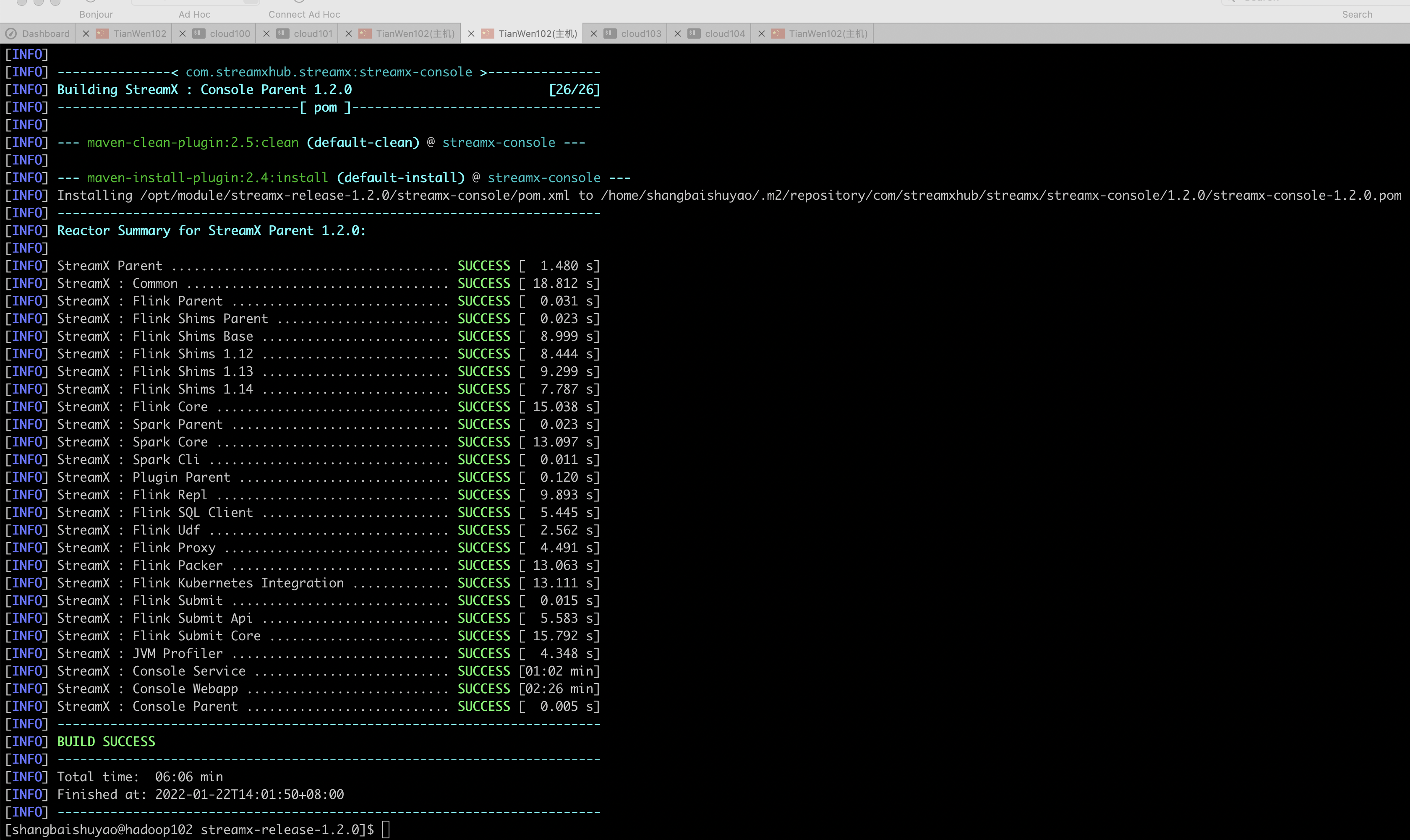Close the cloud103 tab
The height and width of the screenshot is (840, 1410).
click(593, 34)
